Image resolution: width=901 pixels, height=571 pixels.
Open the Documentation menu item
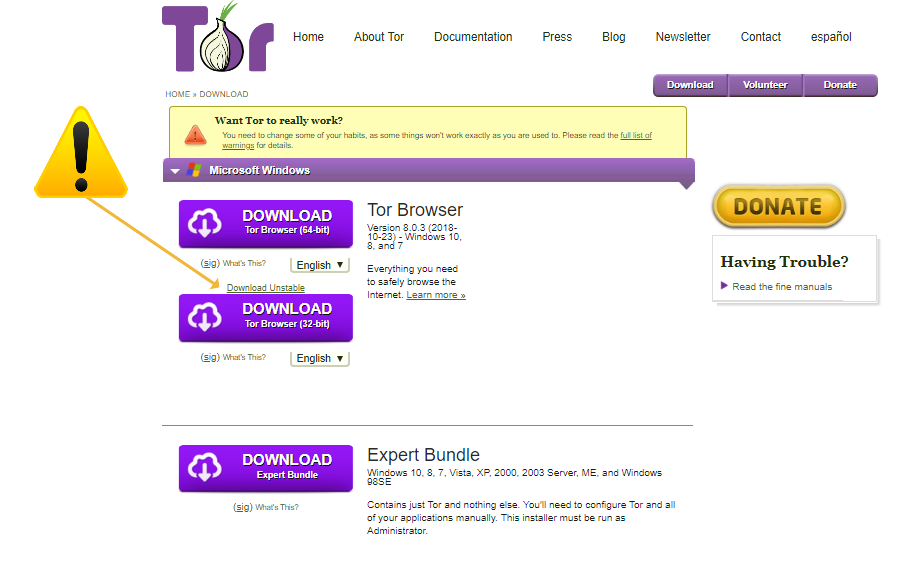pos(473,37)
